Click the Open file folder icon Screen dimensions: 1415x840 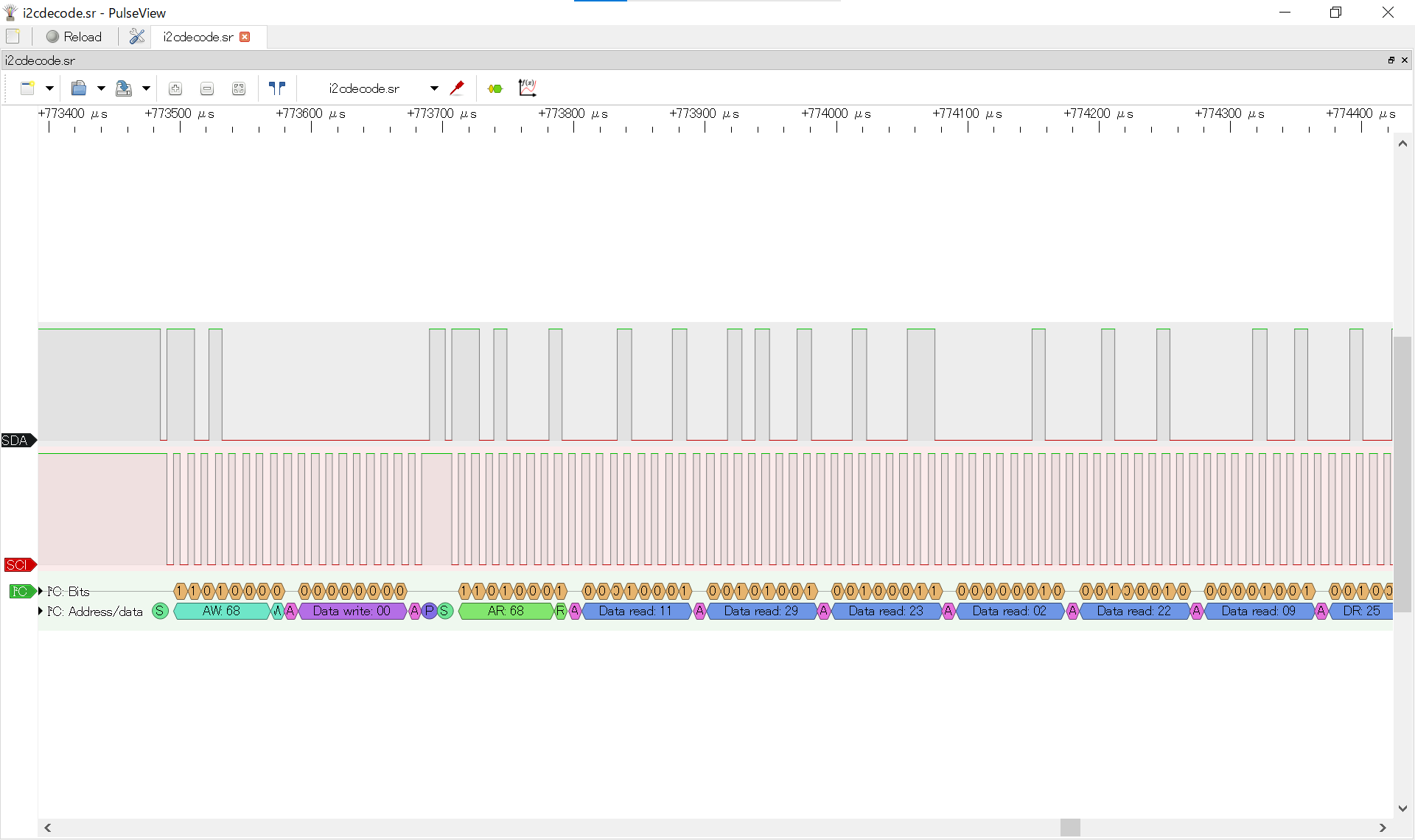point(79,88)
